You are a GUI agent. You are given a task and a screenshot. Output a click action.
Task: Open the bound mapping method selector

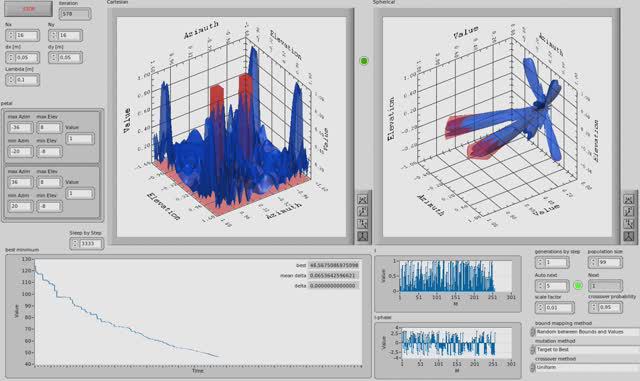point(588,332)
